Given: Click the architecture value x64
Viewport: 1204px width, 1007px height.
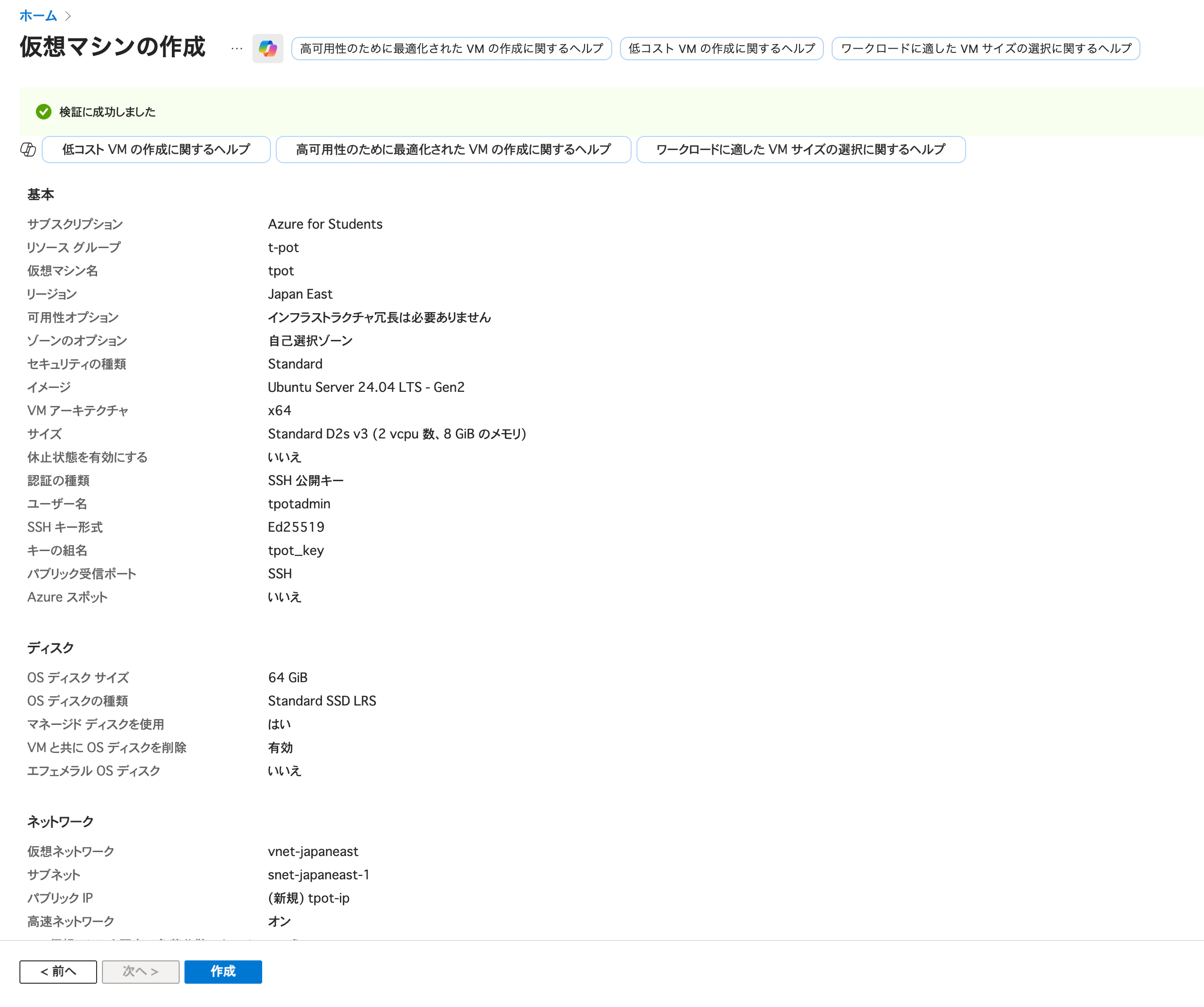Looking at the screenshot, I should [280, 411].
